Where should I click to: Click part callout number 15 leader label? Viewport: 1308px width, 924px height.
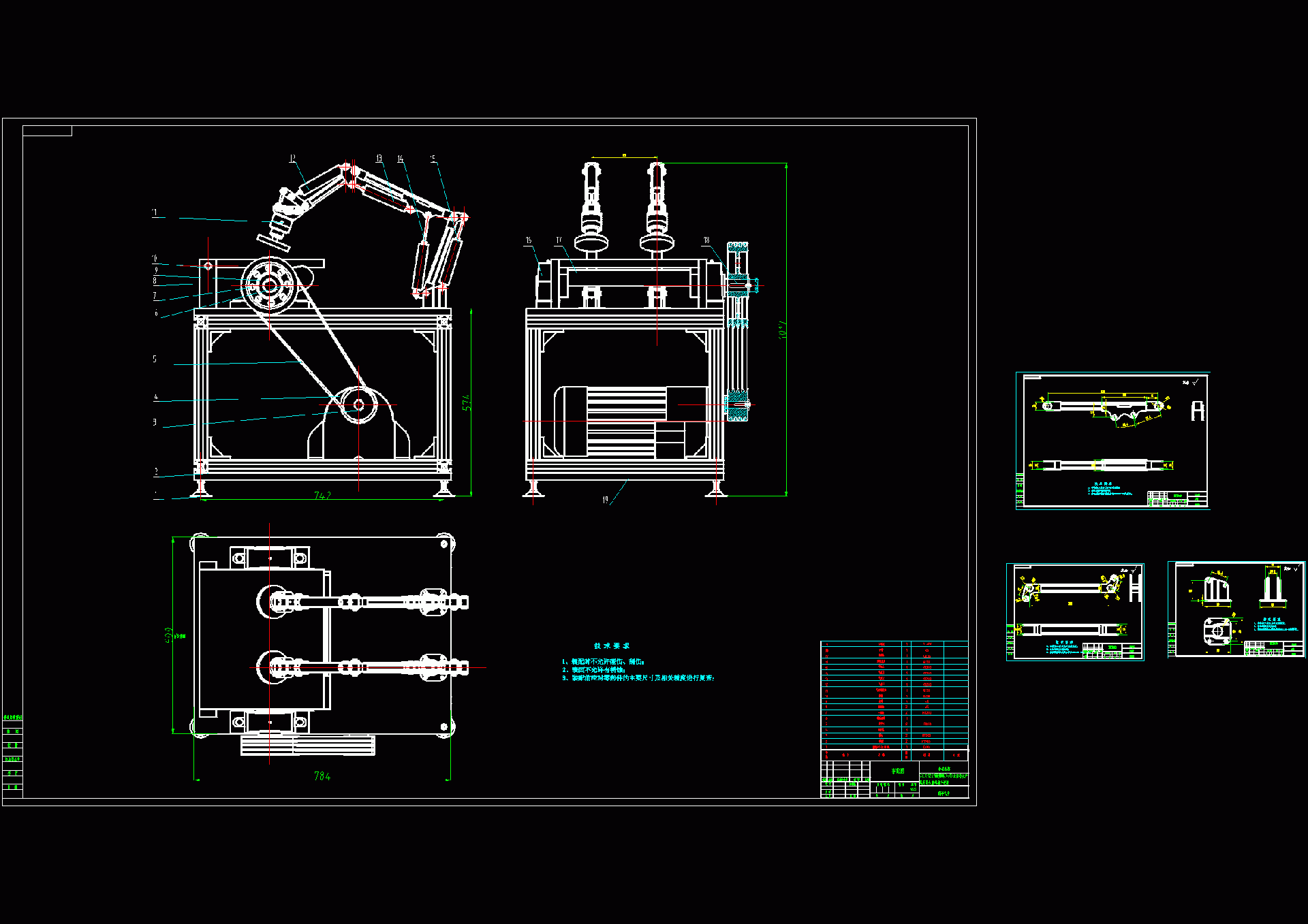(x=433, y=159)
